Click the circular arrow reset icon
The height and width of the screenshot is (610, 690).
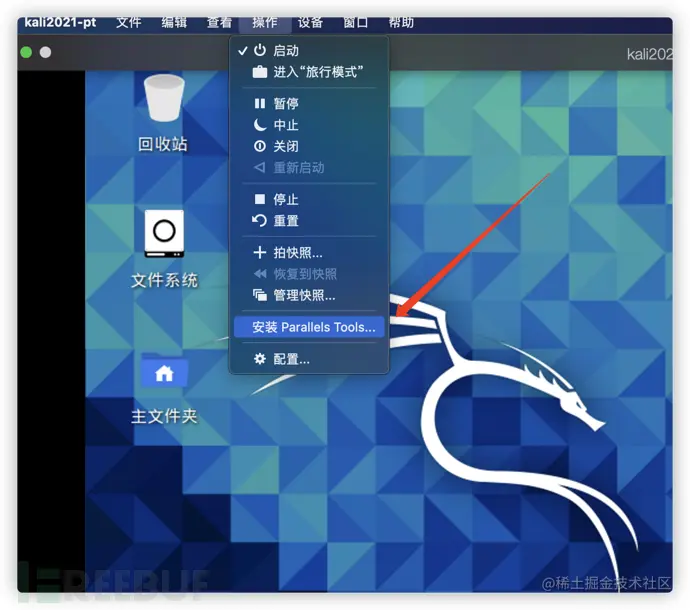(259, 220)
